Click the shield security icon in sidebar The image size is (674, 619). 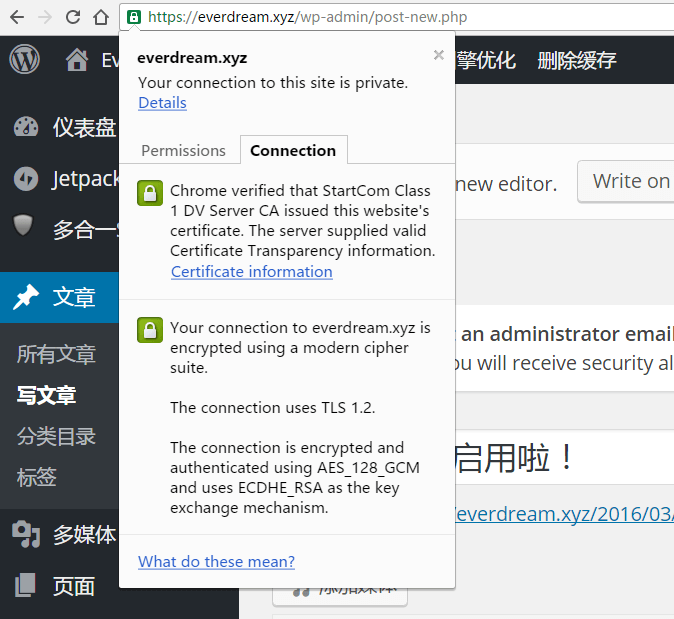pos(23,226)
